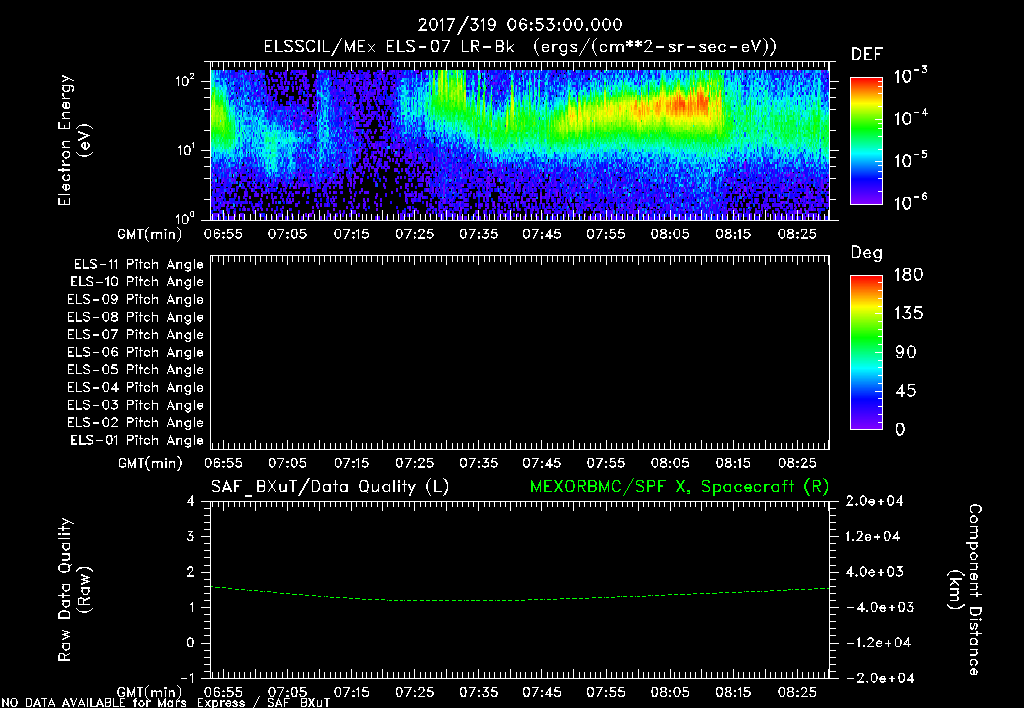Screen dimensions: 1024x708
Task: Click GMT(min) label of the pitch angle panel
Action: 150,464
